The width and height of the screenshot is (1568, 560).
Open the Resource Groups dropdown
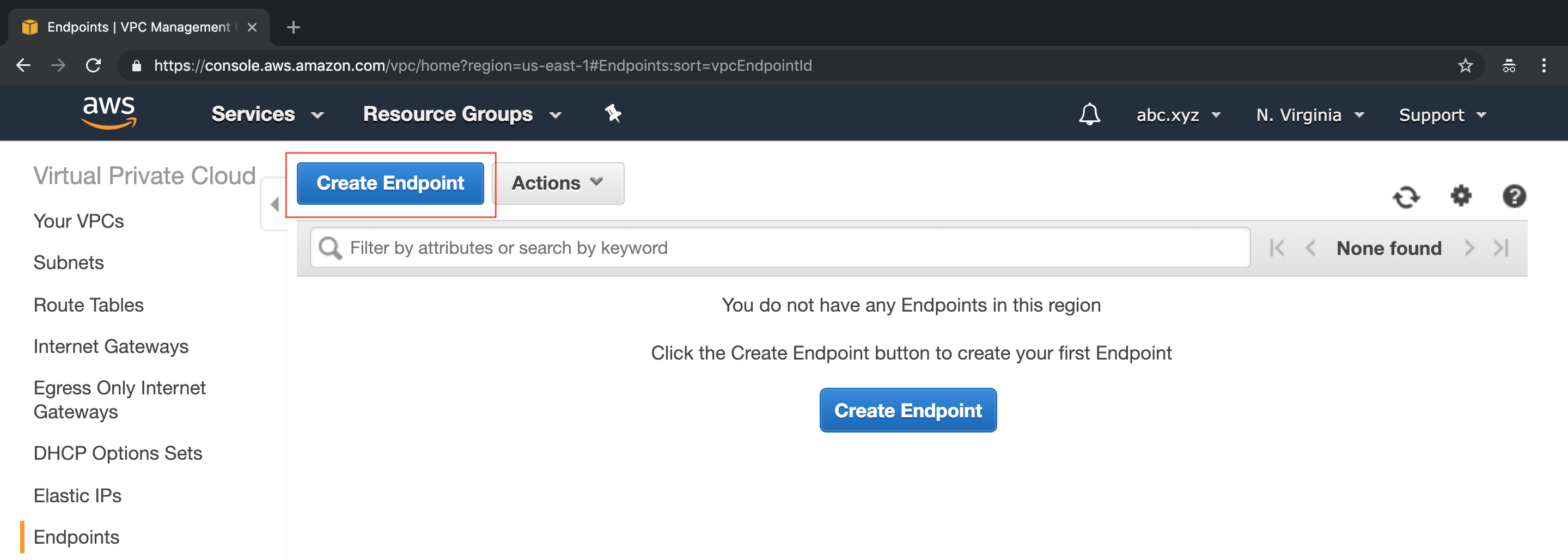click(x=461, y=114)
